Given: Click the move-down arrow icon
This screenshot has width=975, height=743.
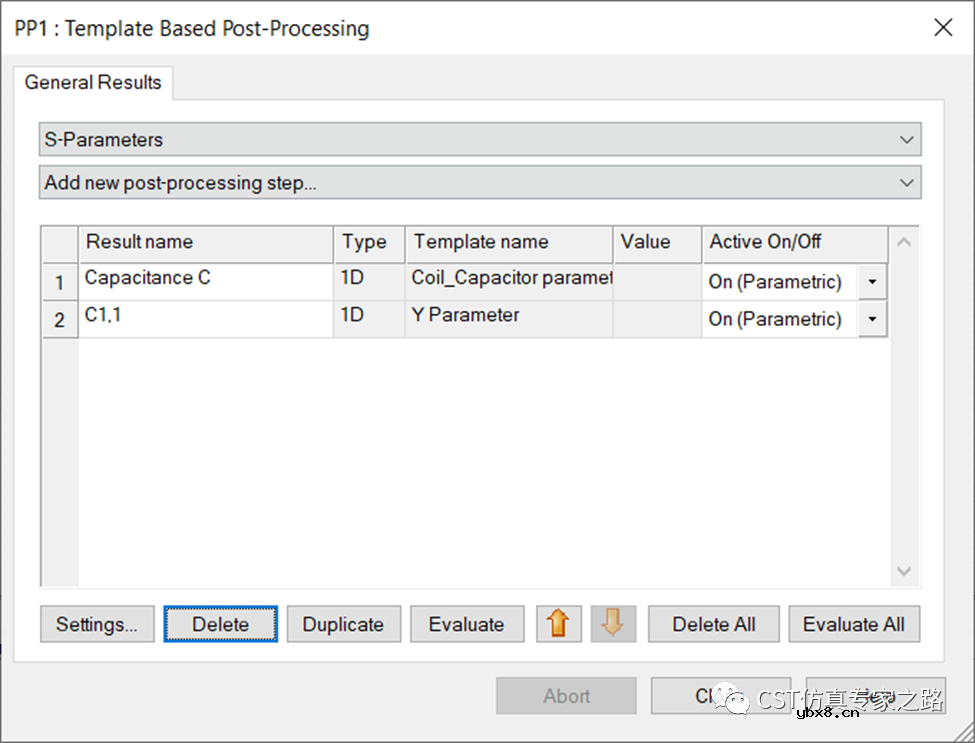Looking at the screenshot, I should pos(613,624).
